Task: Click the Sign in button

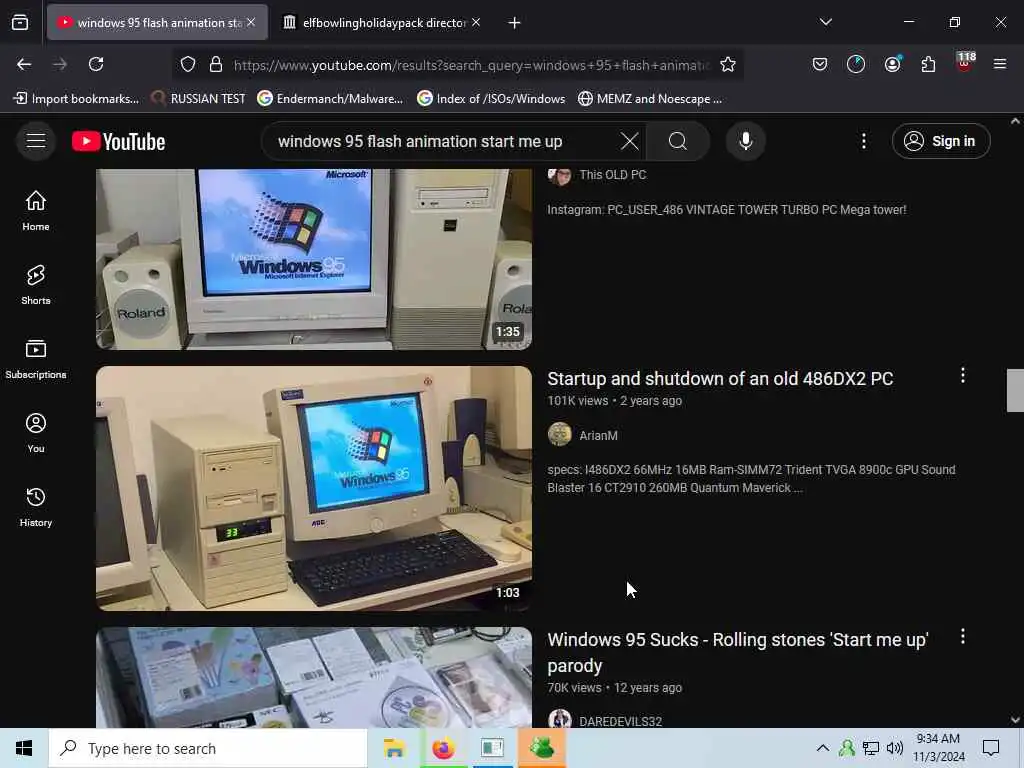Action: [941, 141]
